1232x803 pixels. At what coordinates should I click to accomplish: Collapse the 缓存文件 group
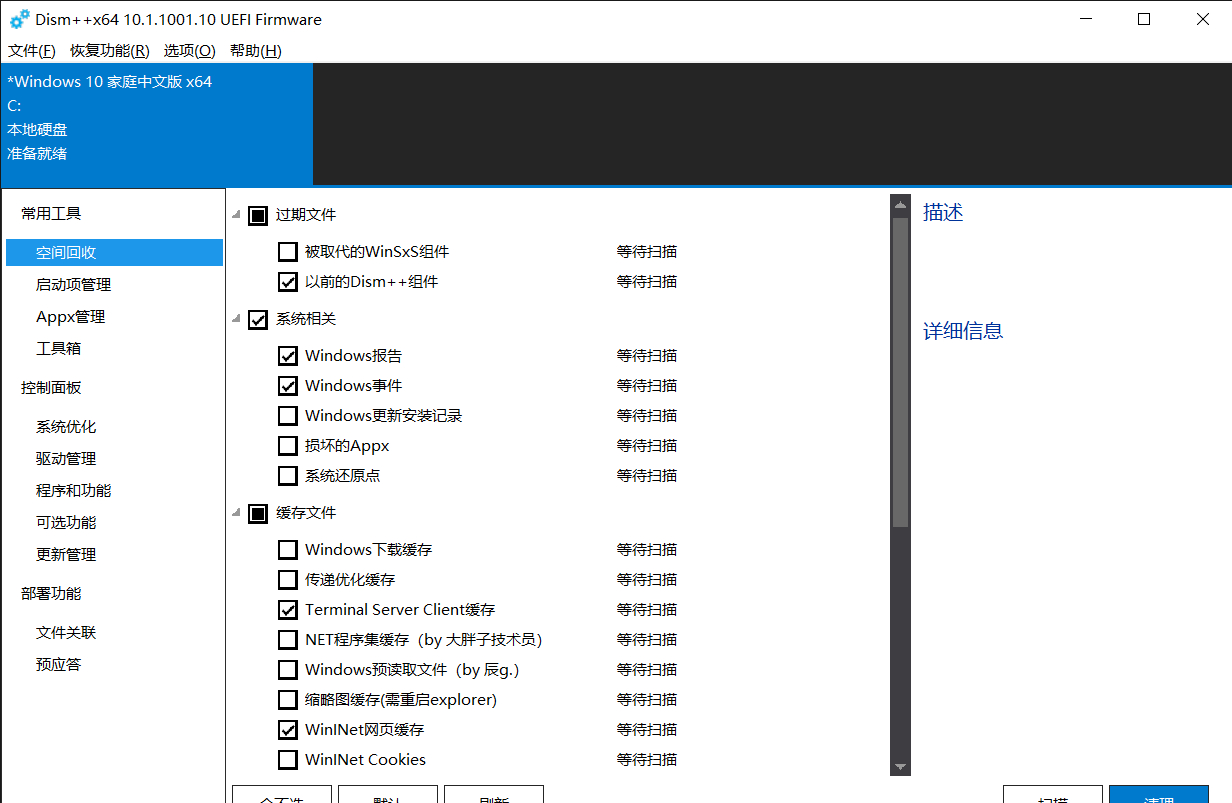tap(235, 512)
